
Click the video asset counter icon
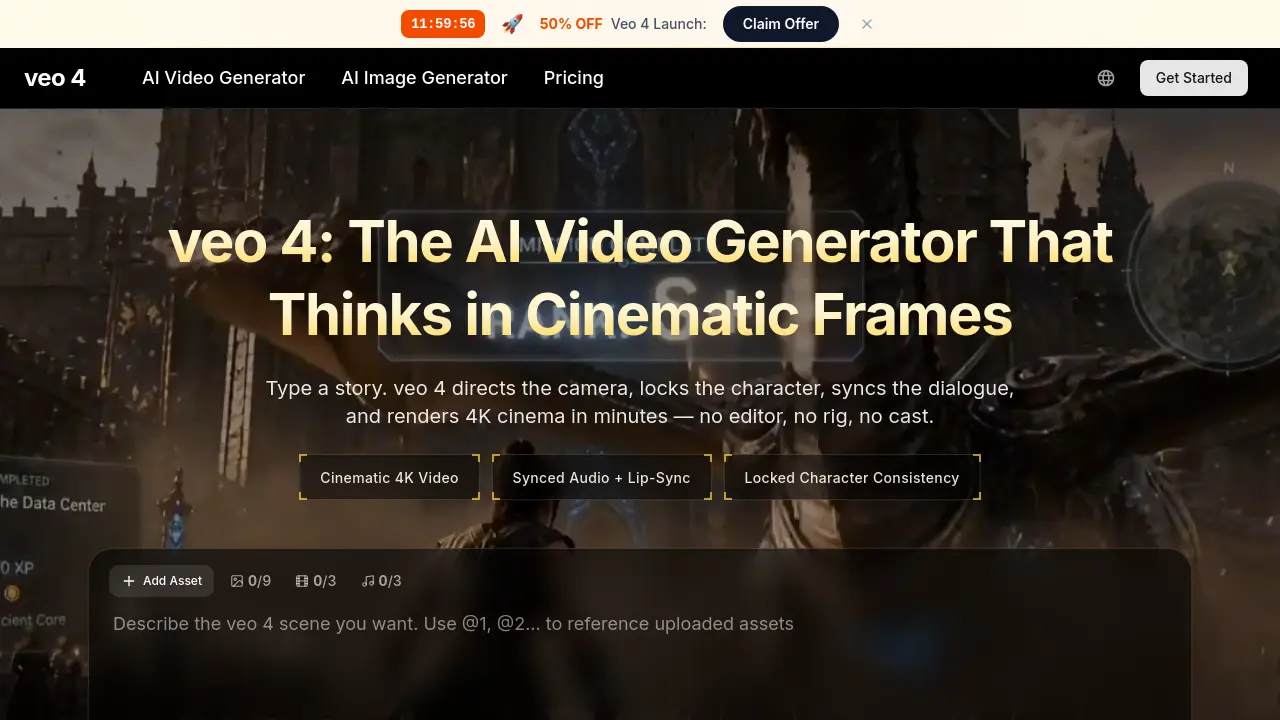[x=302, y=581]
